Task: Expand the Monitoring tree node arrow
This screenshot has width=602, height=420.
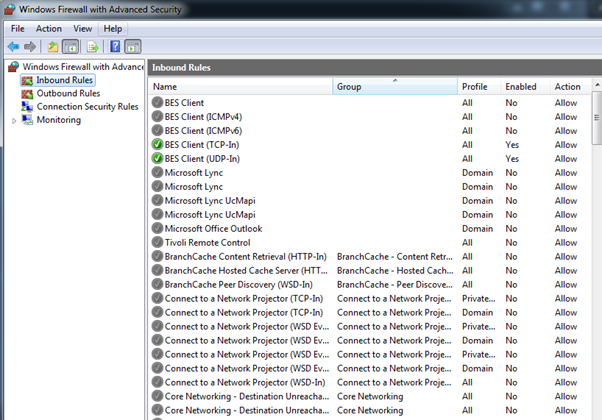Action: click(x=14, y=121)
